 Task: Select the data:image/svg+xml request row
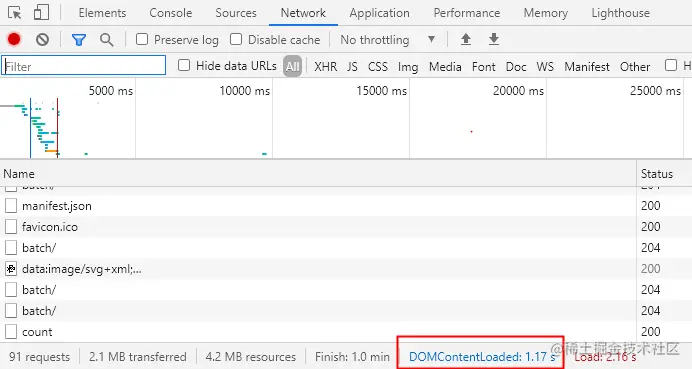click(x=346, y=269)
